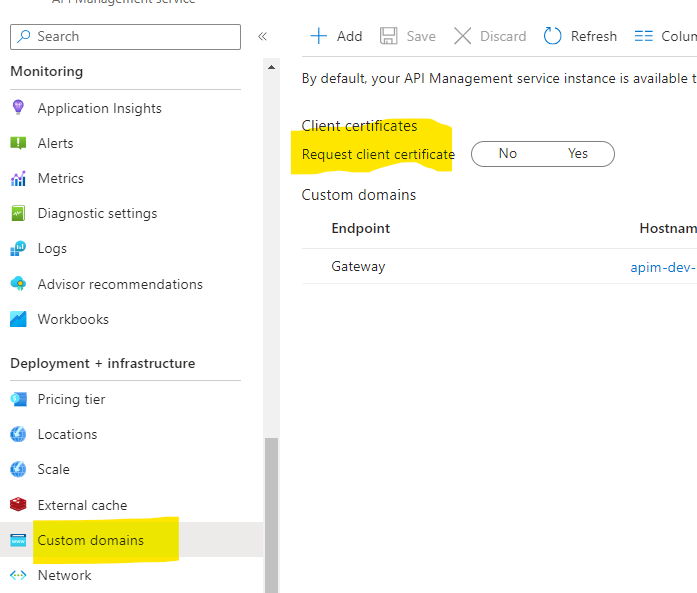Viewport: 697px width, 593px height.
Task: Click inside the Search input field
Action: pyautogui.click(x=125, y=37)
